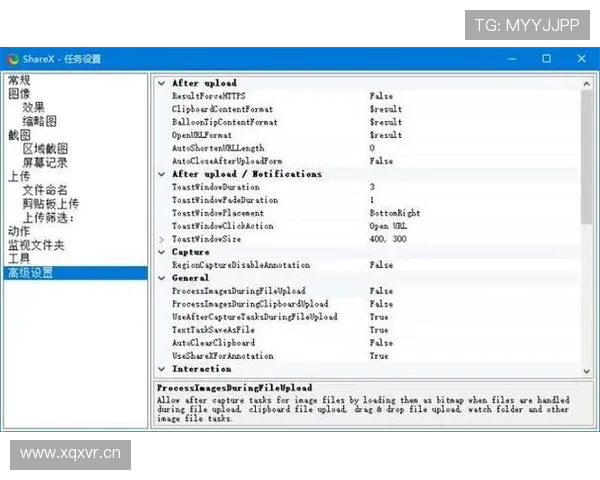The height and width of the screenshot is (480, 600).
Task: Click the ResultForceHTTPS False value
Action: (381, 96)
